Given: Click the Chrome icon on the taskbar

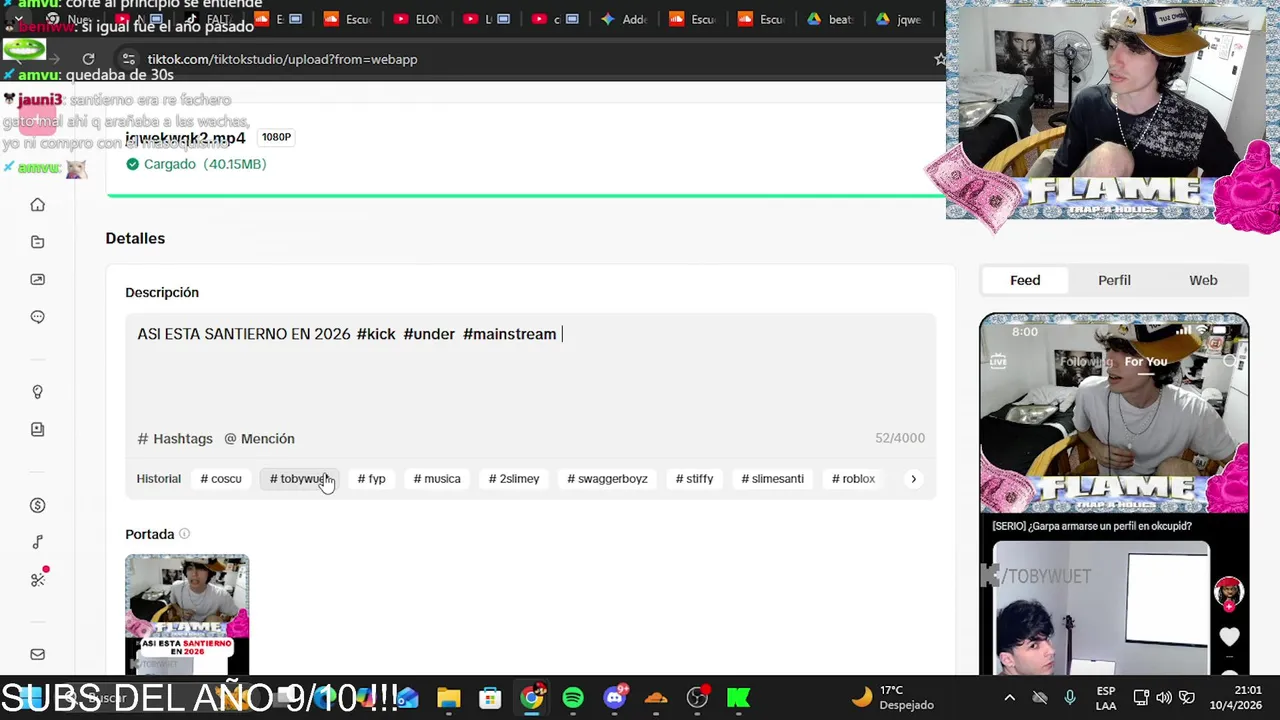Looking at the screenshot, I should point(532,698).
